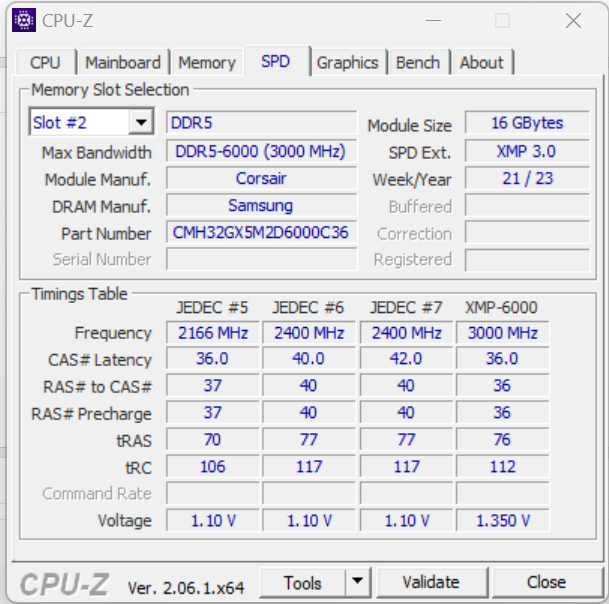Select part number CMH32GX5M2D6000C36
The width and height of the screenshot is (609, 604).
(x=261, y=233)
